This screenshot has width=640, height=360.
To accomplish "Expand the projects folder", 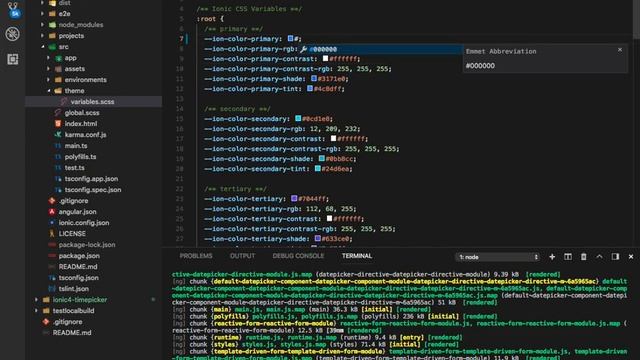I will 42,36.
